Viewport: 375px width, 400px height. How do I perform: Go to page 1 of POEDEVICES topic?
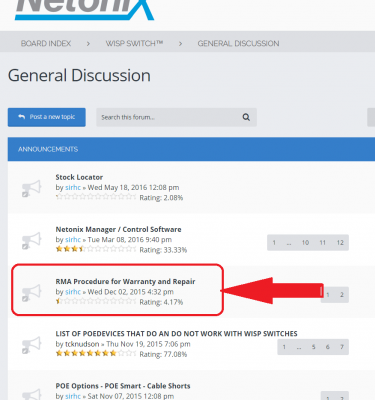284,347
